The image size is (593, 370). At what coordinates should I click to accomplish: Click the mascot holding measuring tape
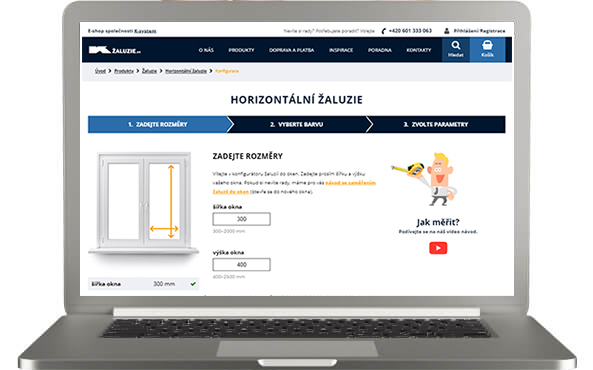427,179
